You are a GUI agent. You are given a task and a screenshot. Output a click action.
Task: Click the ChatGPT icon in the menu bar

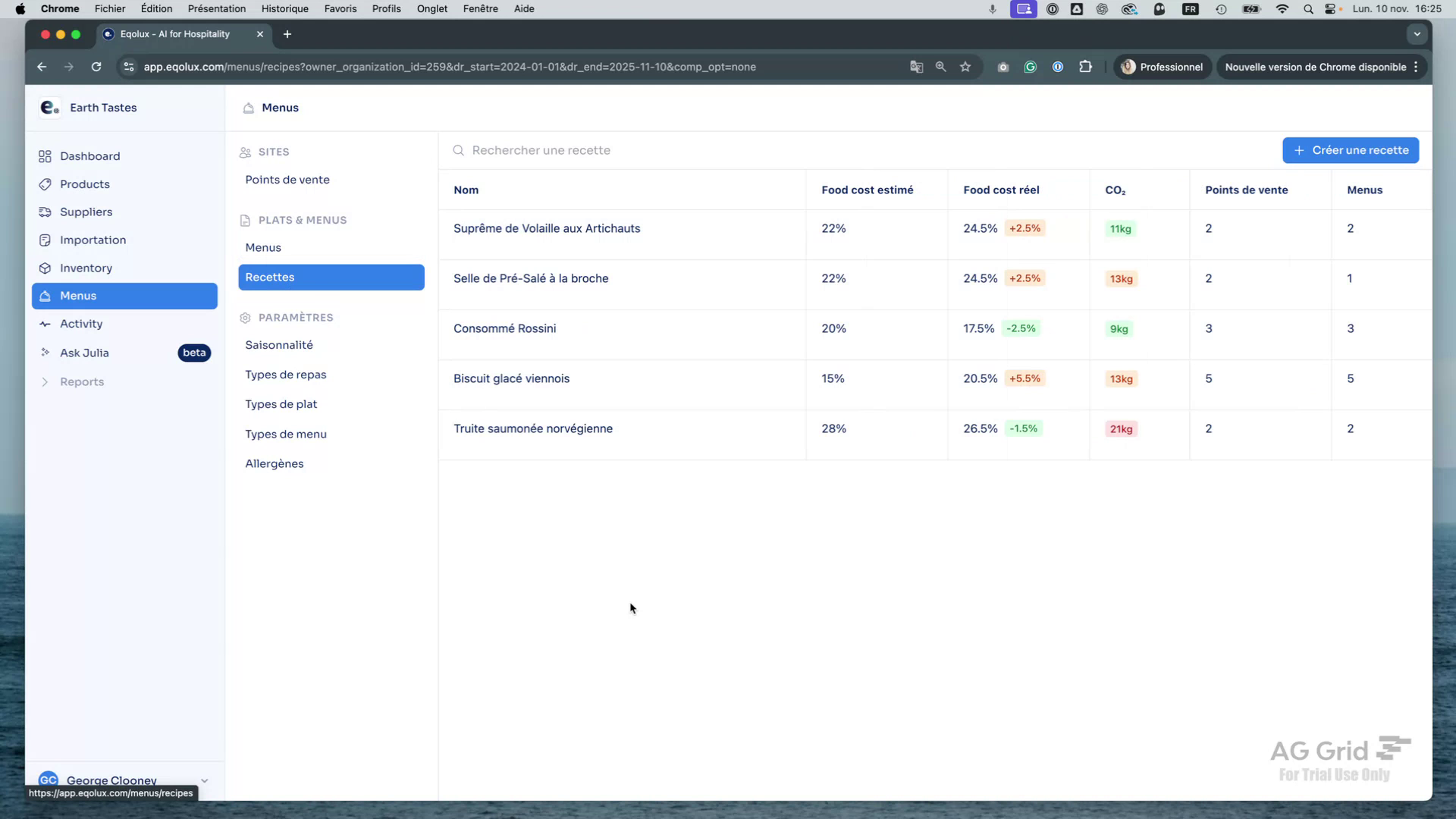[1102, 9]
